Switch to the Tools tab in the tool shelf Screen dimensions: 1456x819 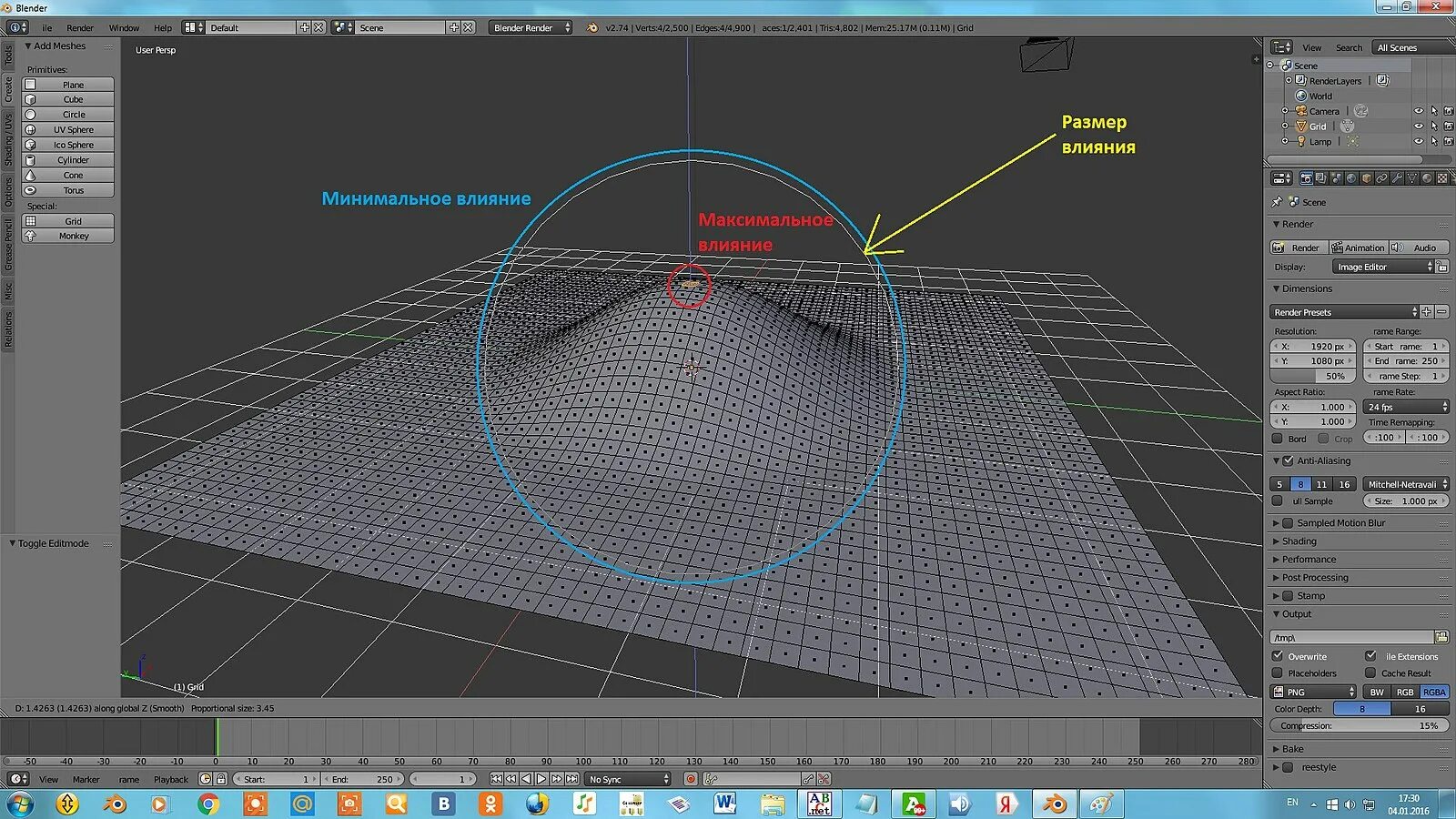(x=8, y=55)
